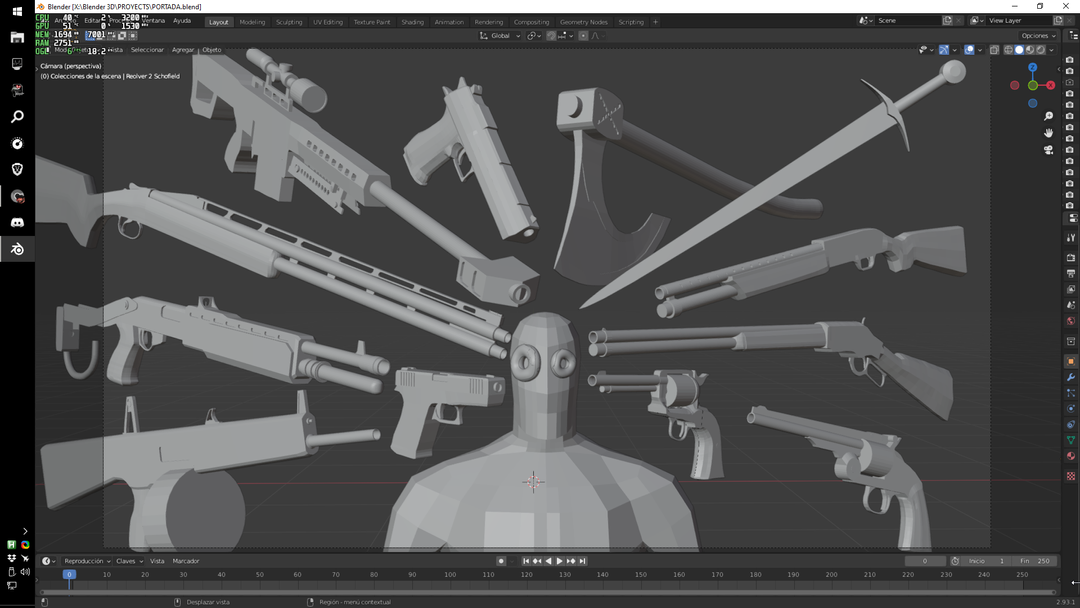Enable wireframe viewport shading
Image resolution: width=1080 pixels, height=608 pixels.
1007,48
